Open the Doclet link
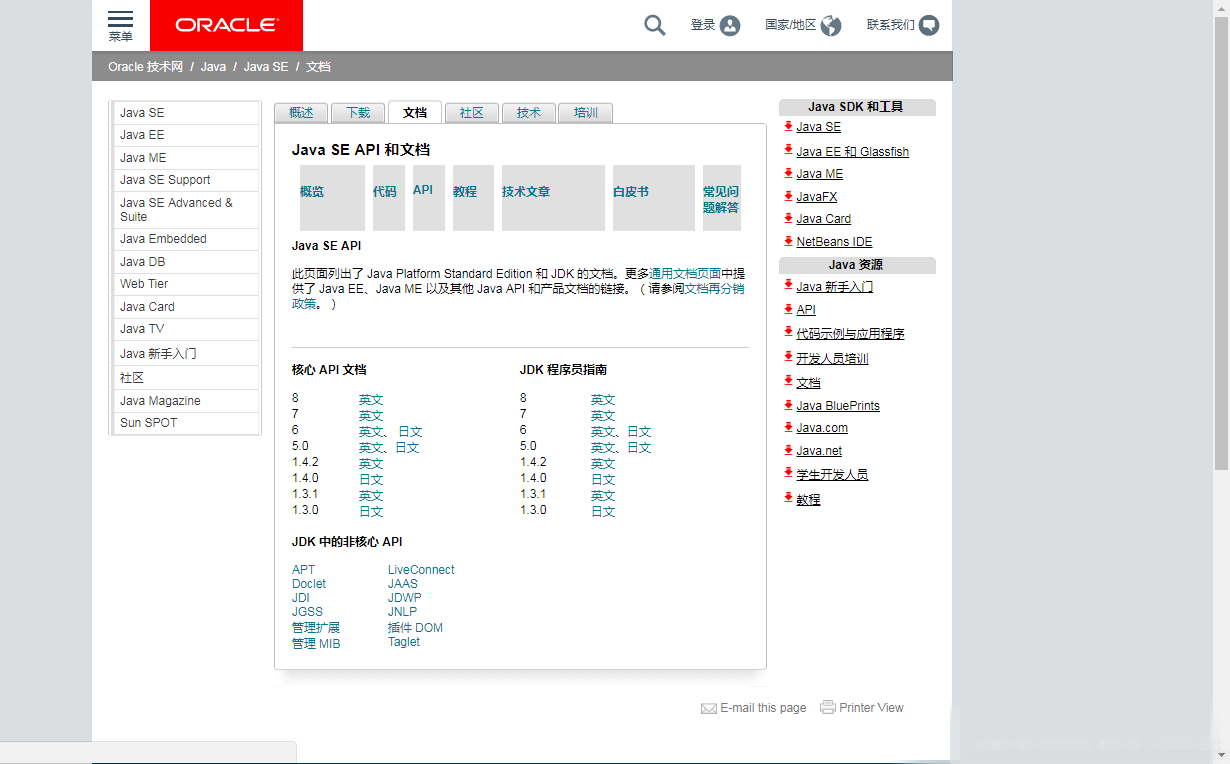1230x764 pixels. 309,584
